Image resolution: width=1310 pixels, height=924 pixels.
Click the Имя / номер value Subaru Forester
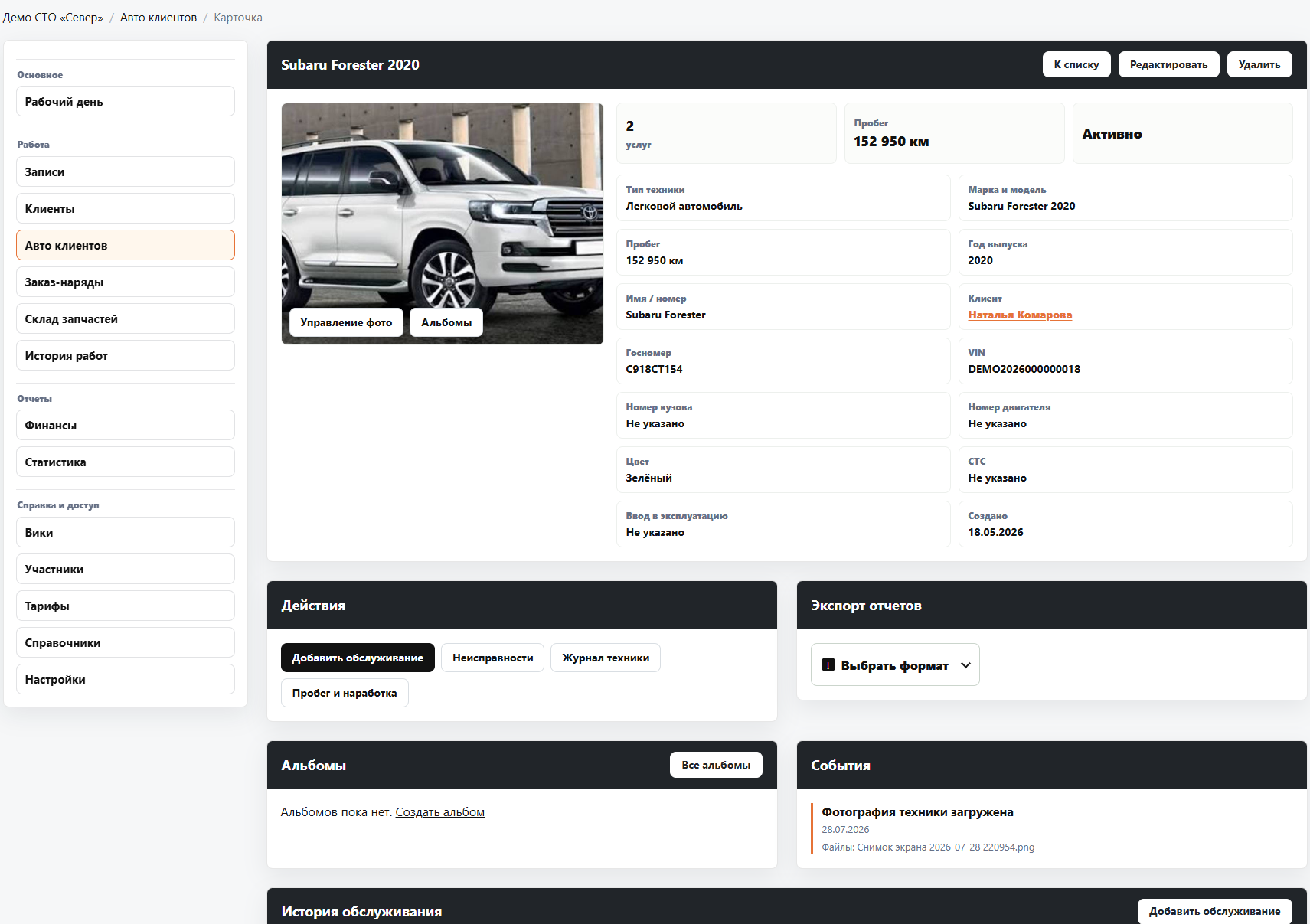point(665,315)
